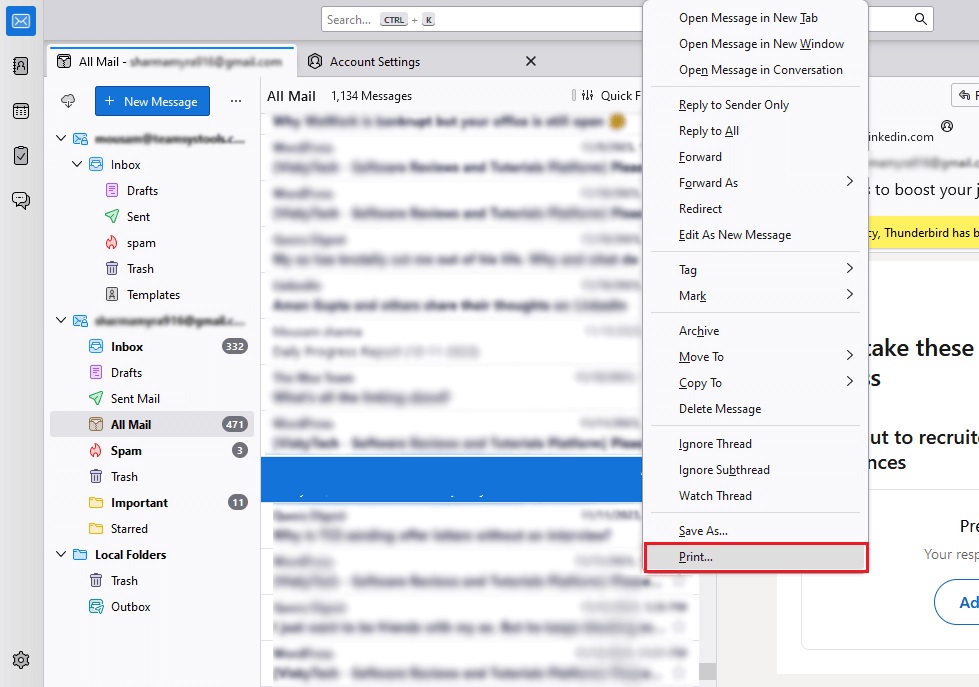Screen dimensions: 979x687
Task: Choose Edit As New Message
Action: [755, 235]
